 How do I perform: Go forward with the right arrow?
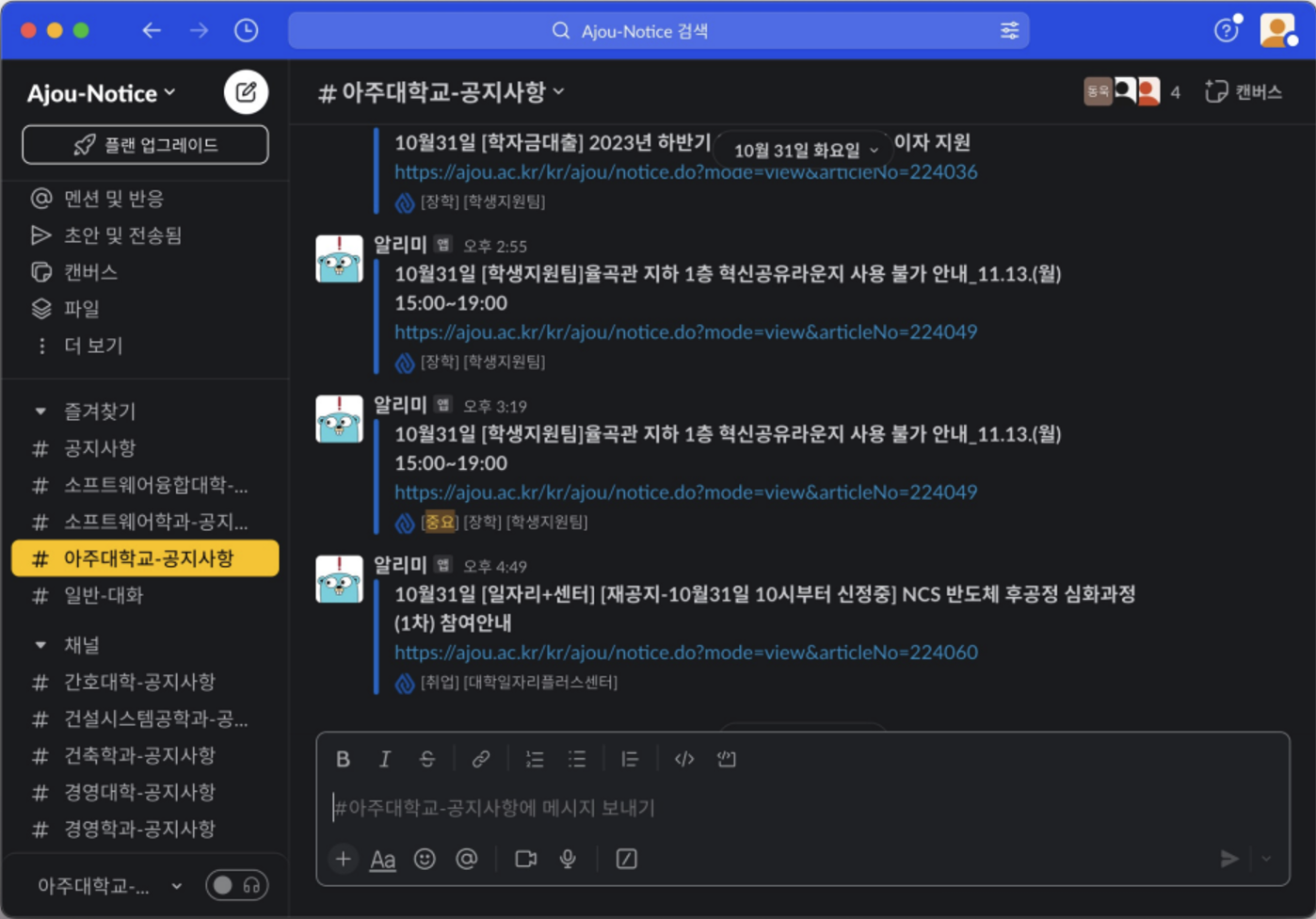[x=199, y=31]
